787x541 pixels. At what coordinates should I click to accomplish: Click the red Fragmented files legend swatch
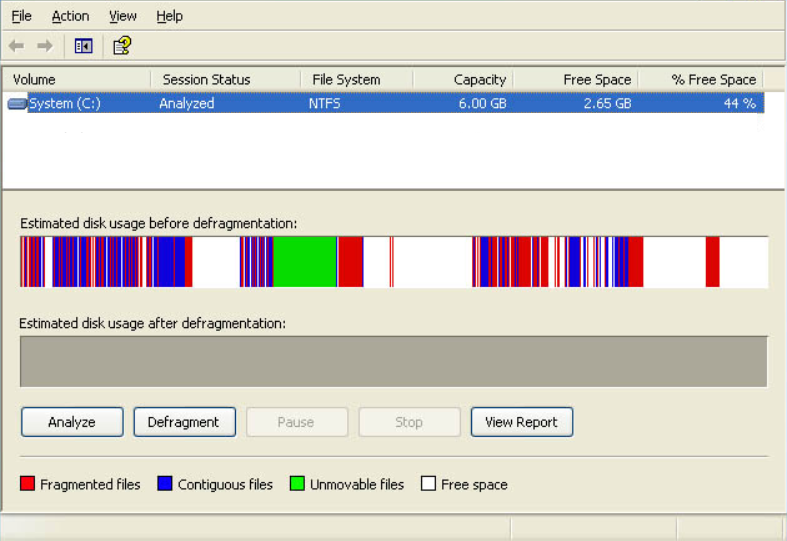[28, 484]
